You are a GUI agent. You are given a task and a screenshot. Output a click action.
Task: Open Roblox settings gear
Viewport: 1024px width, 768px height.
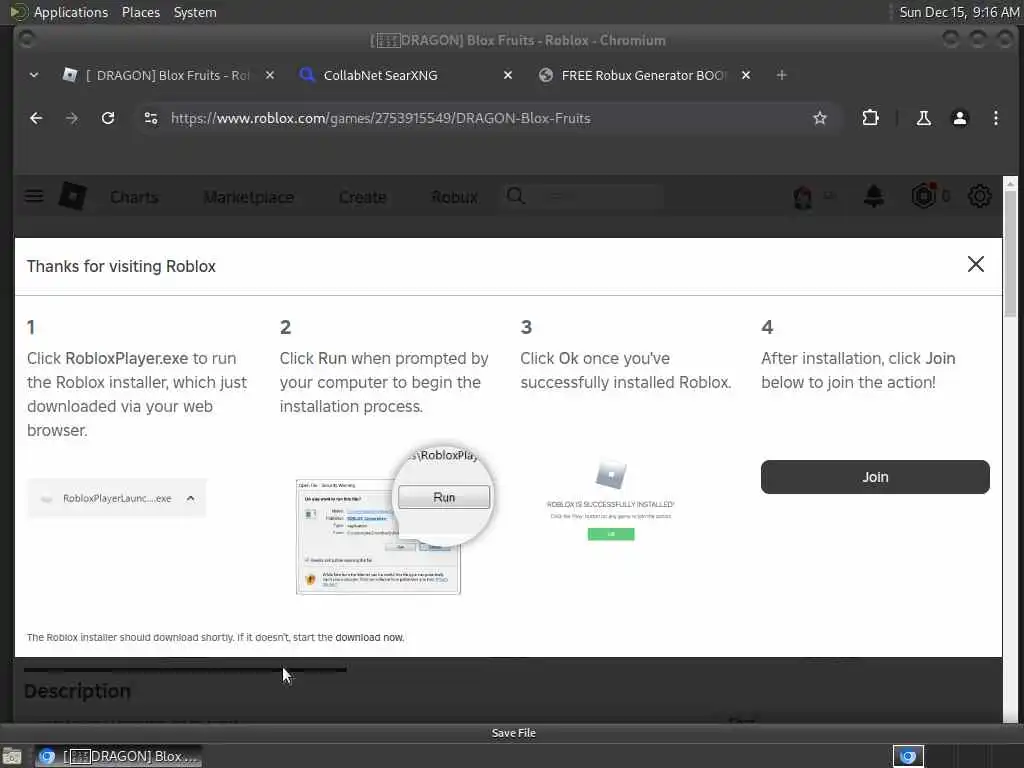coord(979,196)
